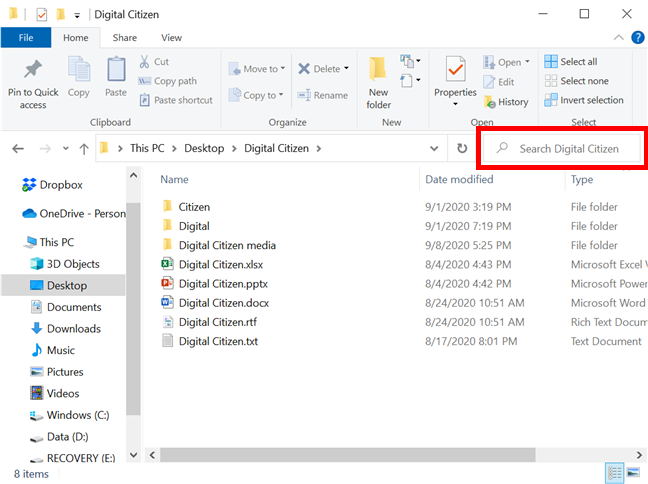The height and width of the screenshot is (484, 648).
Task: Switch to the Share ribbon tab
Action: (125, 38)
